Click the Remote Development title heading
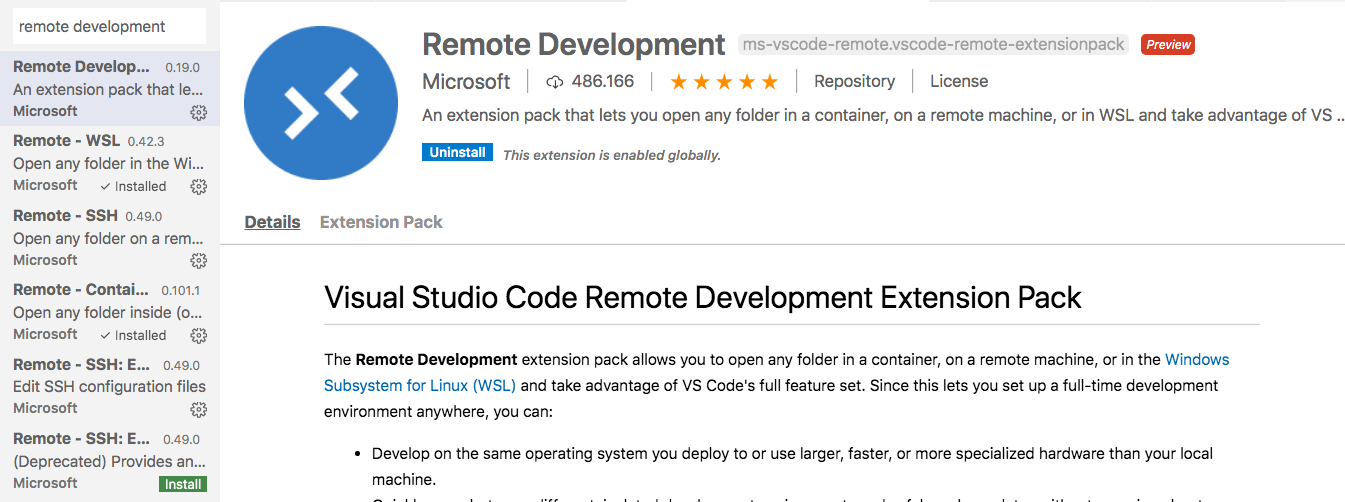This screenshot has width=1345, height=502. point(574,45)
